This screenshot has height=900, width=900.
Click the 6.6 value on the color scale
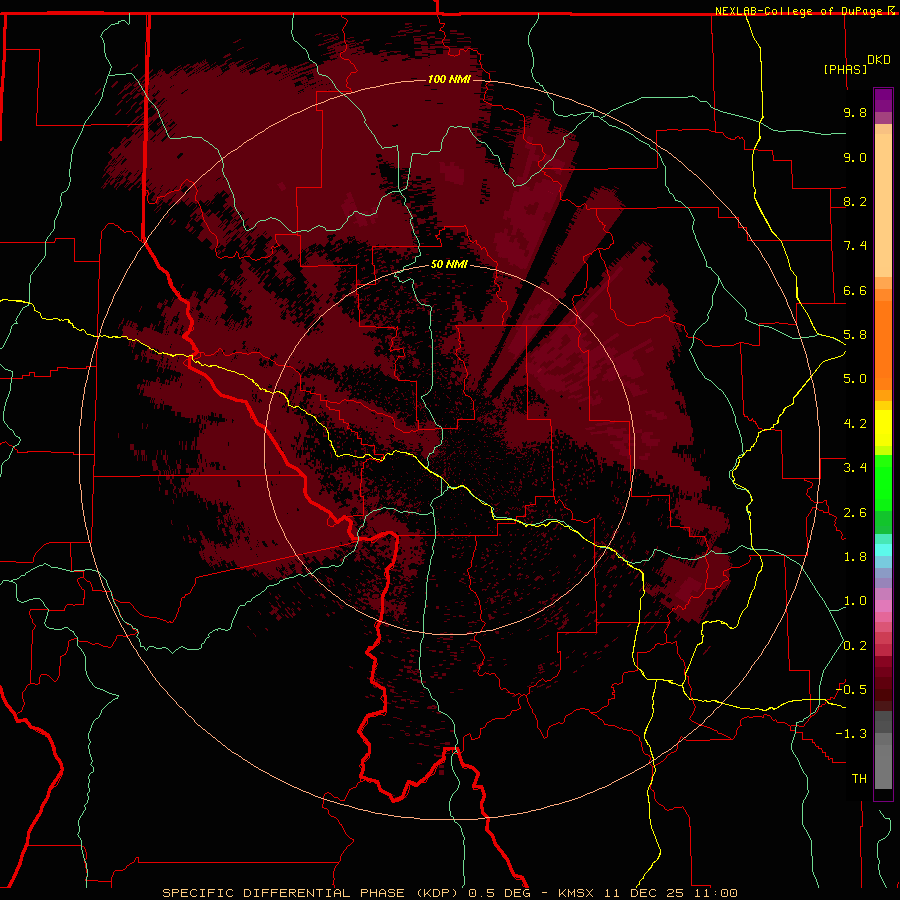pyautogui.click(x=855, y=290)
